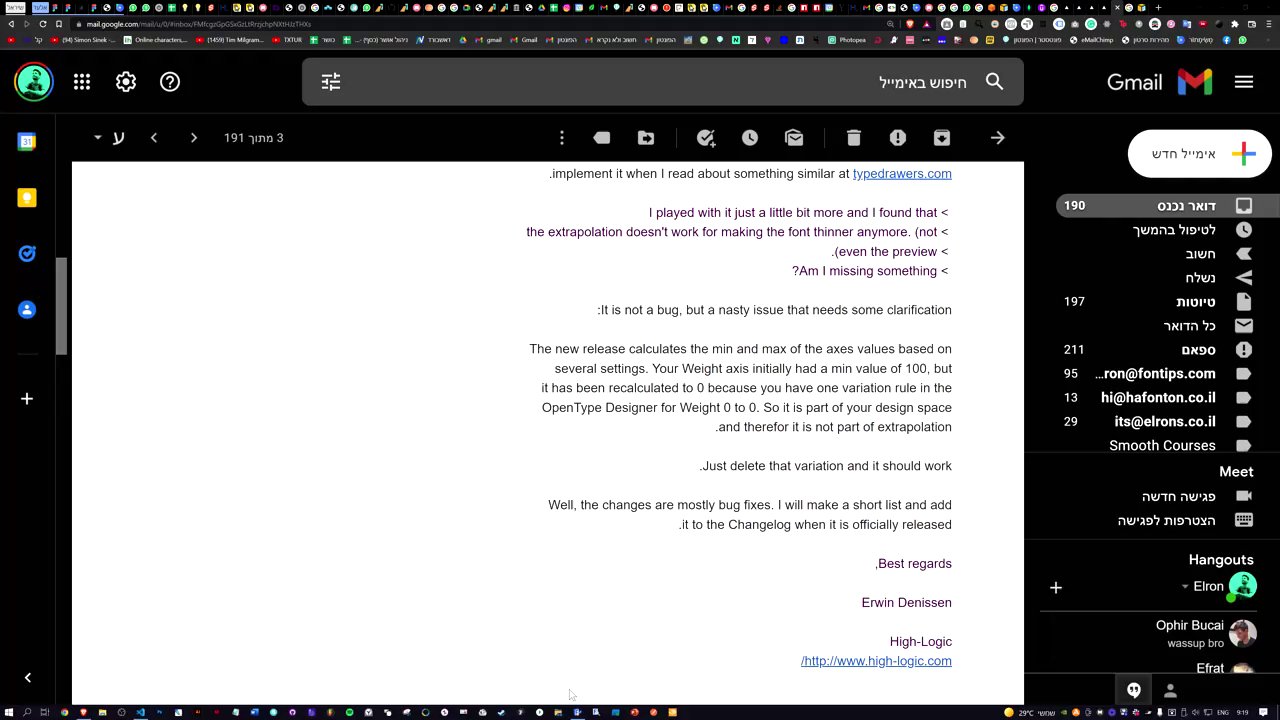Screen dimensions: 1280x720
Task: Compose a new email
Action: click(x=1199, y=154)
